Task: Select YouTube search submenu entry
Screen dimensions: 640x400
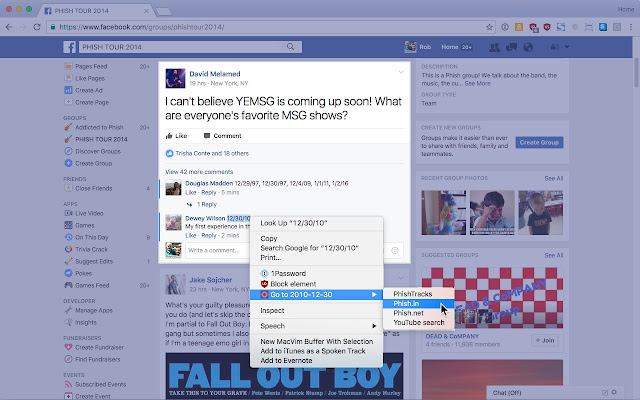Action: tap(418, 322)
